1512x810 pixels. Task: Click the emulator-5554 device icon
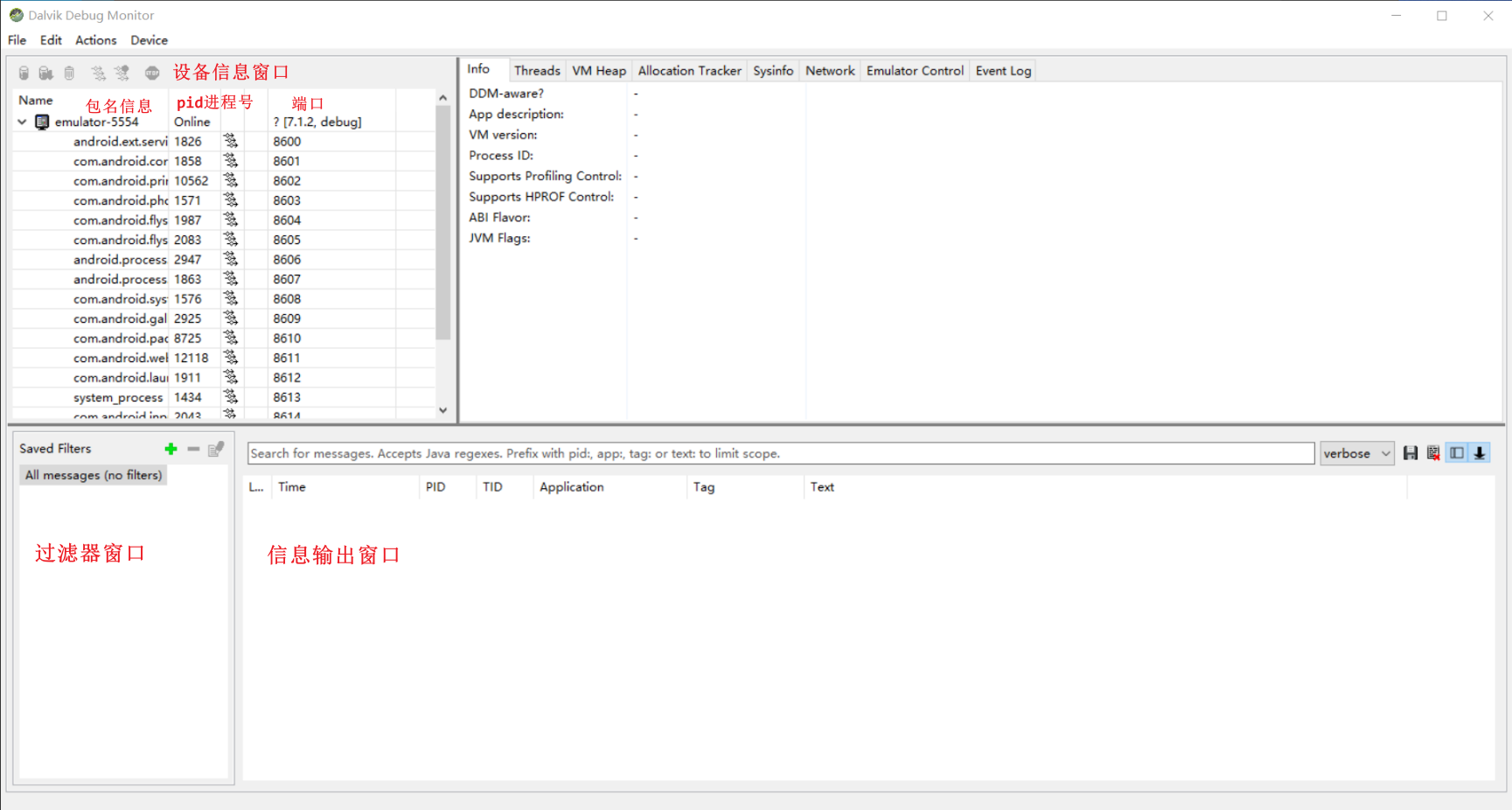[x=42, y=122]
